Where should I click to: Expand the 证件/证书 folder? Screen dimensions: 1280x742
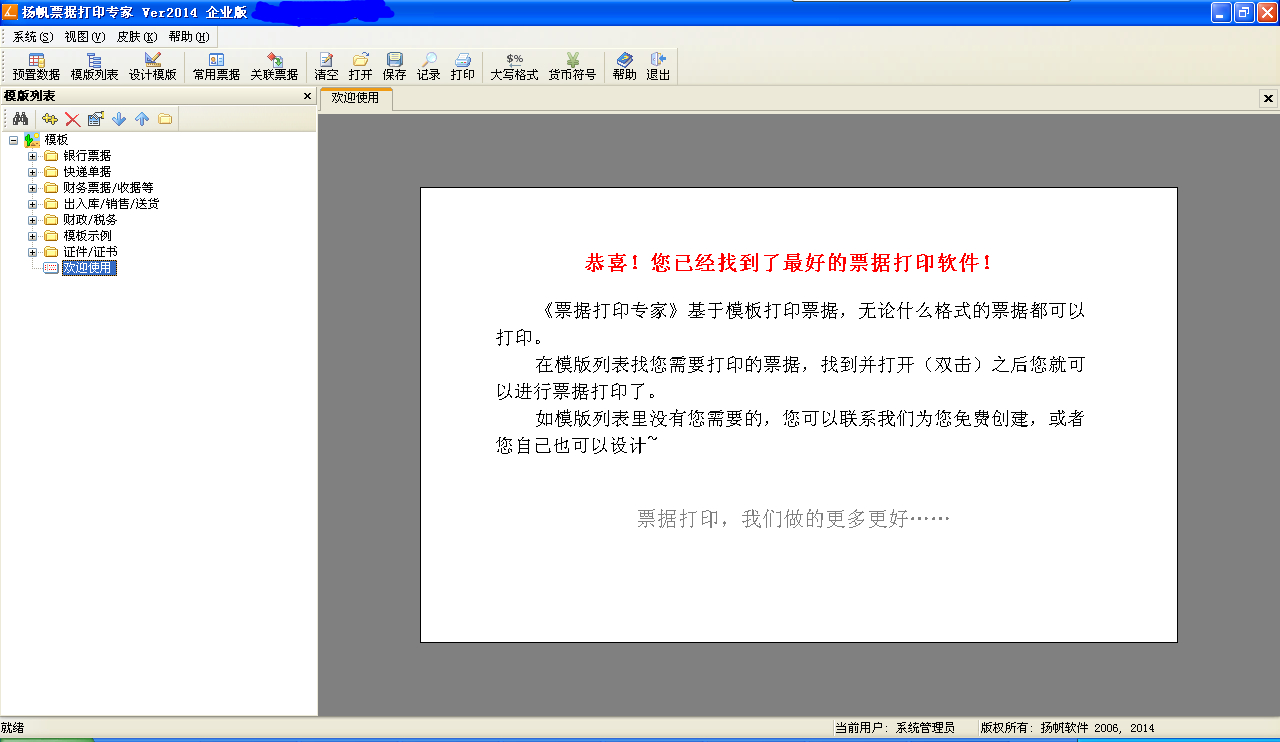pyautogui.click(x=32, y=252)
